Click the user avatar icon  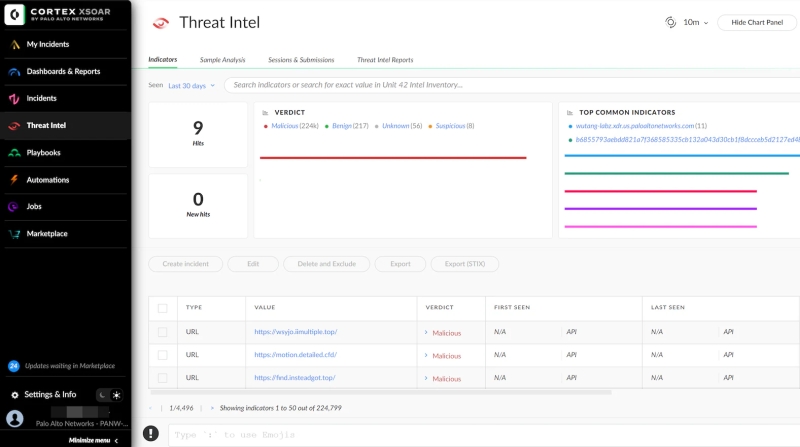(15, 418)
